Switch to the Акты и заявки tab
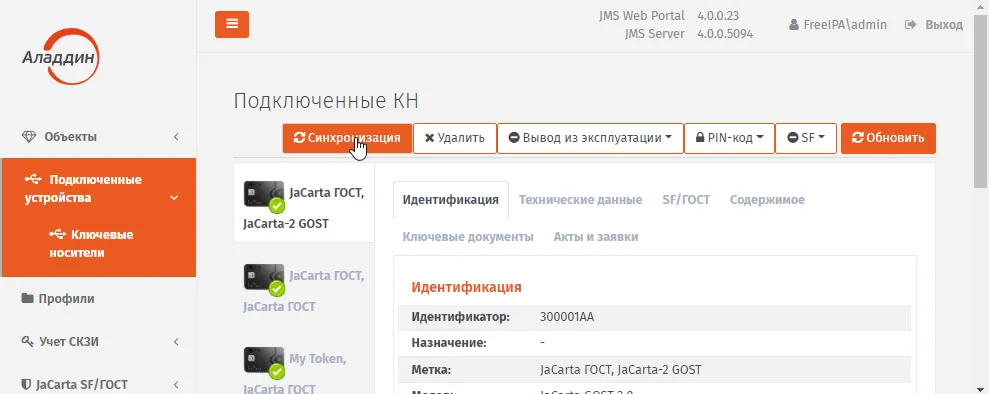This screenshot has height=394, width=989. pos(596,237)
